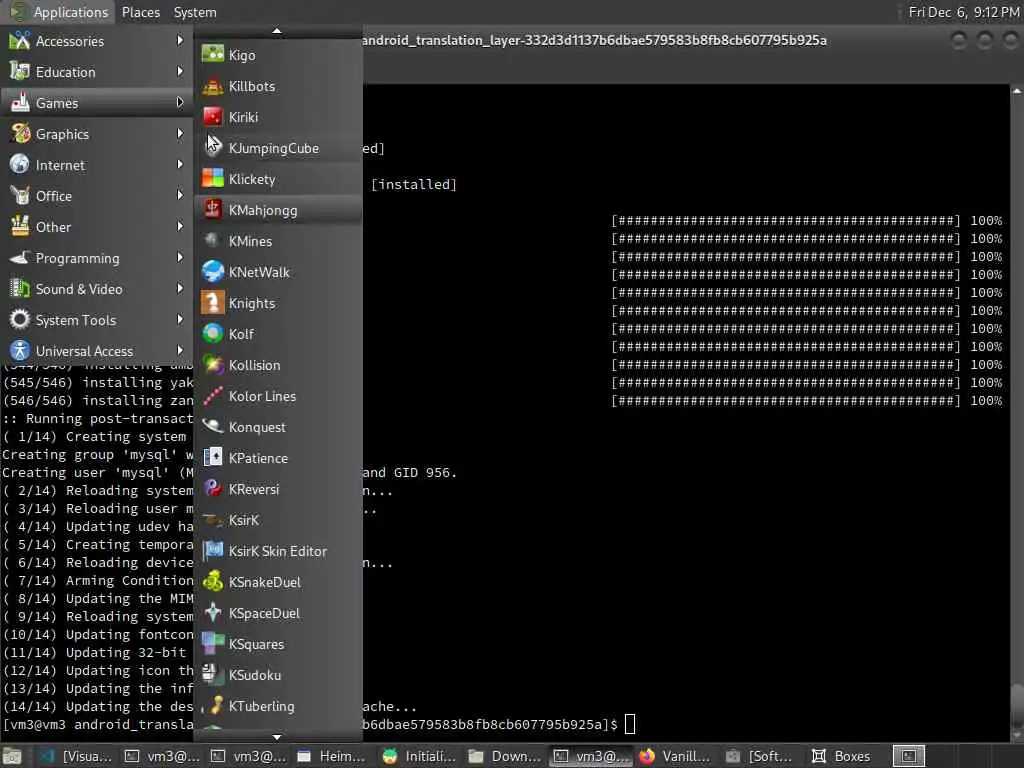Start KSpaceDuel game
Image resolution: width=1024 pixels, height=768 pixels.
point(278,613)
